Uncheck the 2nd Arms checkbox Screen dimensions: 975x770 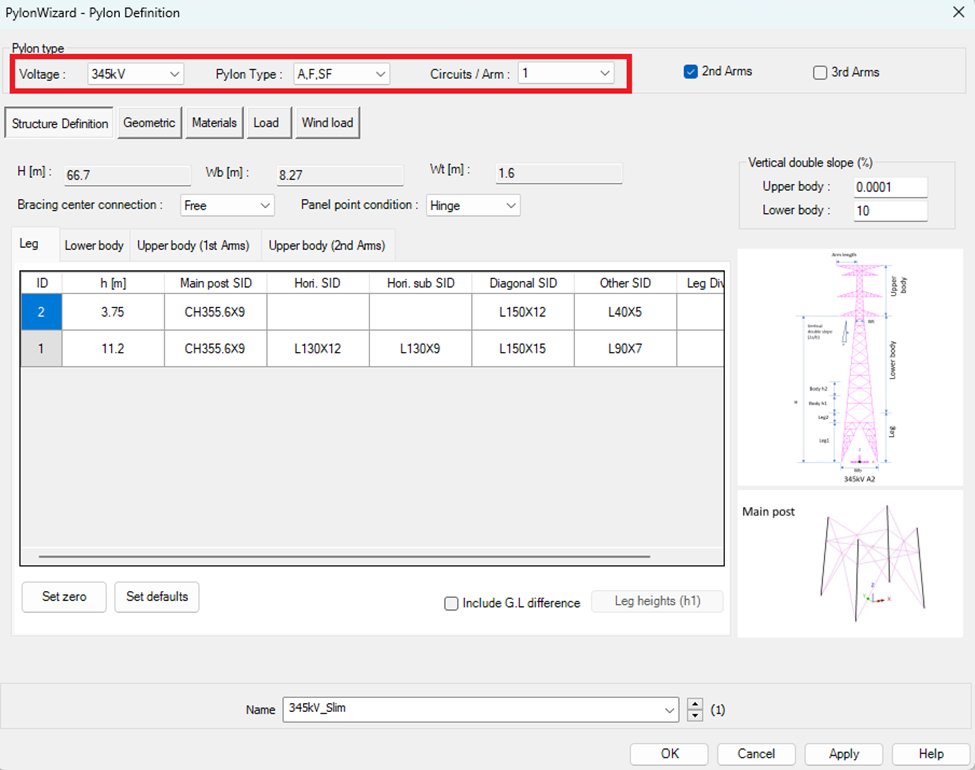click(690, 72)
